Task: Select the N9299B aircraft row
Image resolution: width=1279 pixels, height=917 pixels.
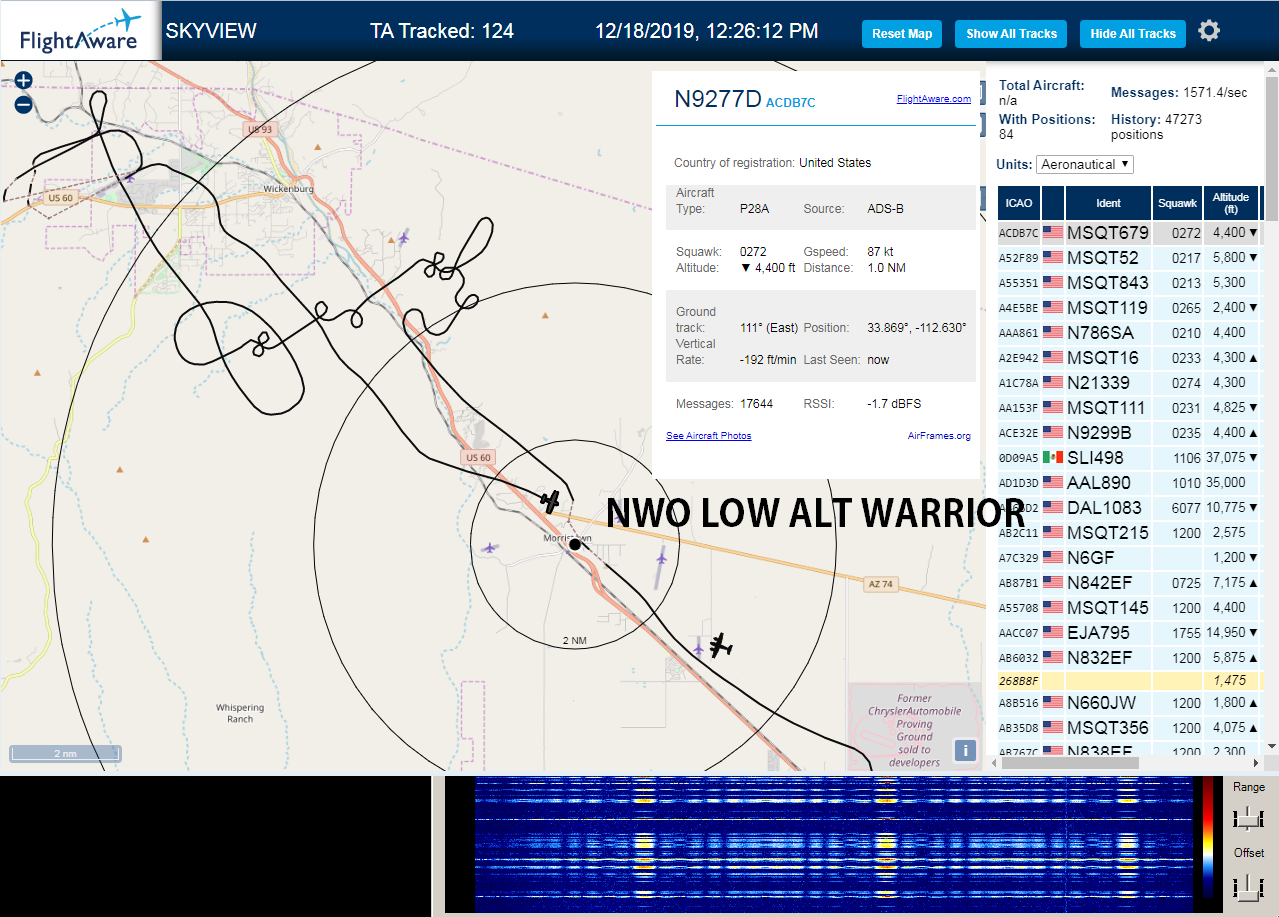Action: tap(1129, 432)
